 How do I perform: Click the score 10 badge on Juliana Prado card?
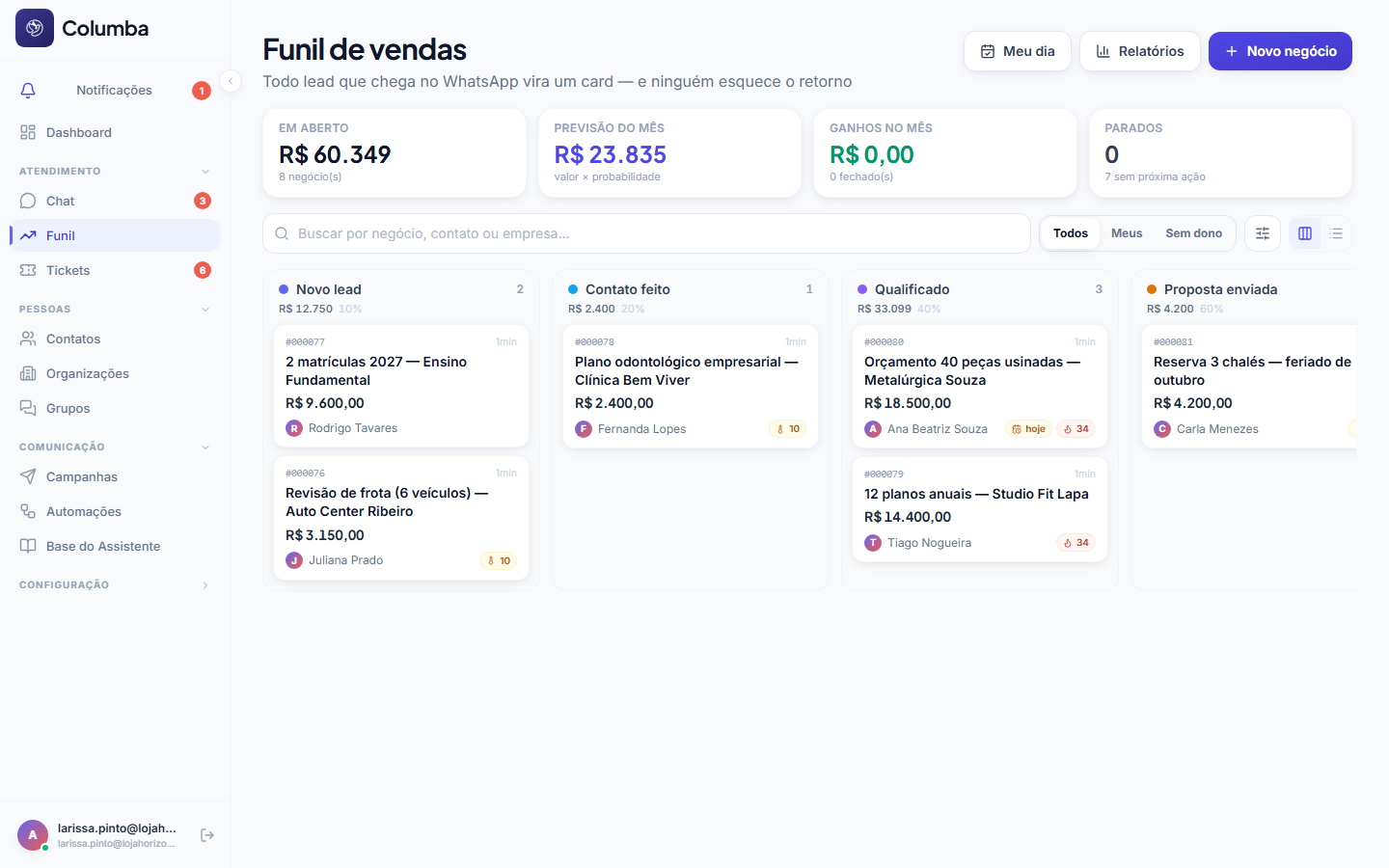click(x=499, y=561)
